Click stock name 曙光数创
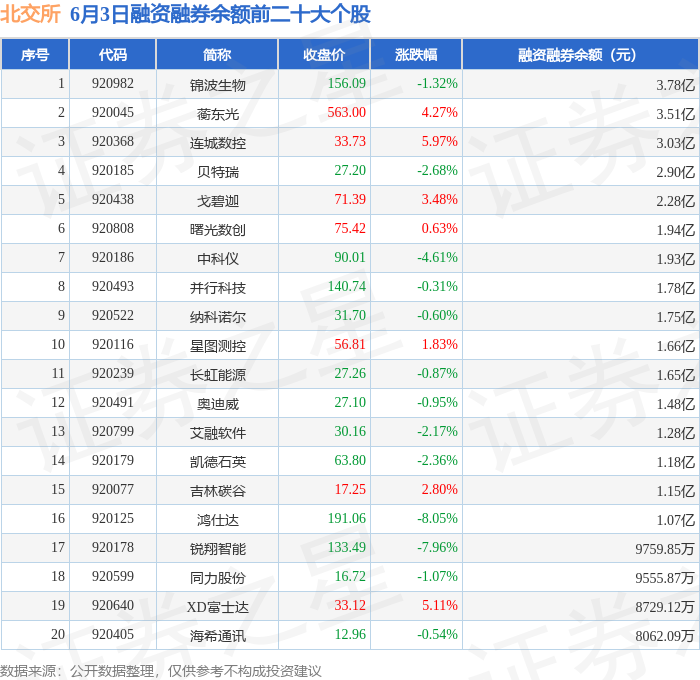The image size is (700, 680). (217, 230)
